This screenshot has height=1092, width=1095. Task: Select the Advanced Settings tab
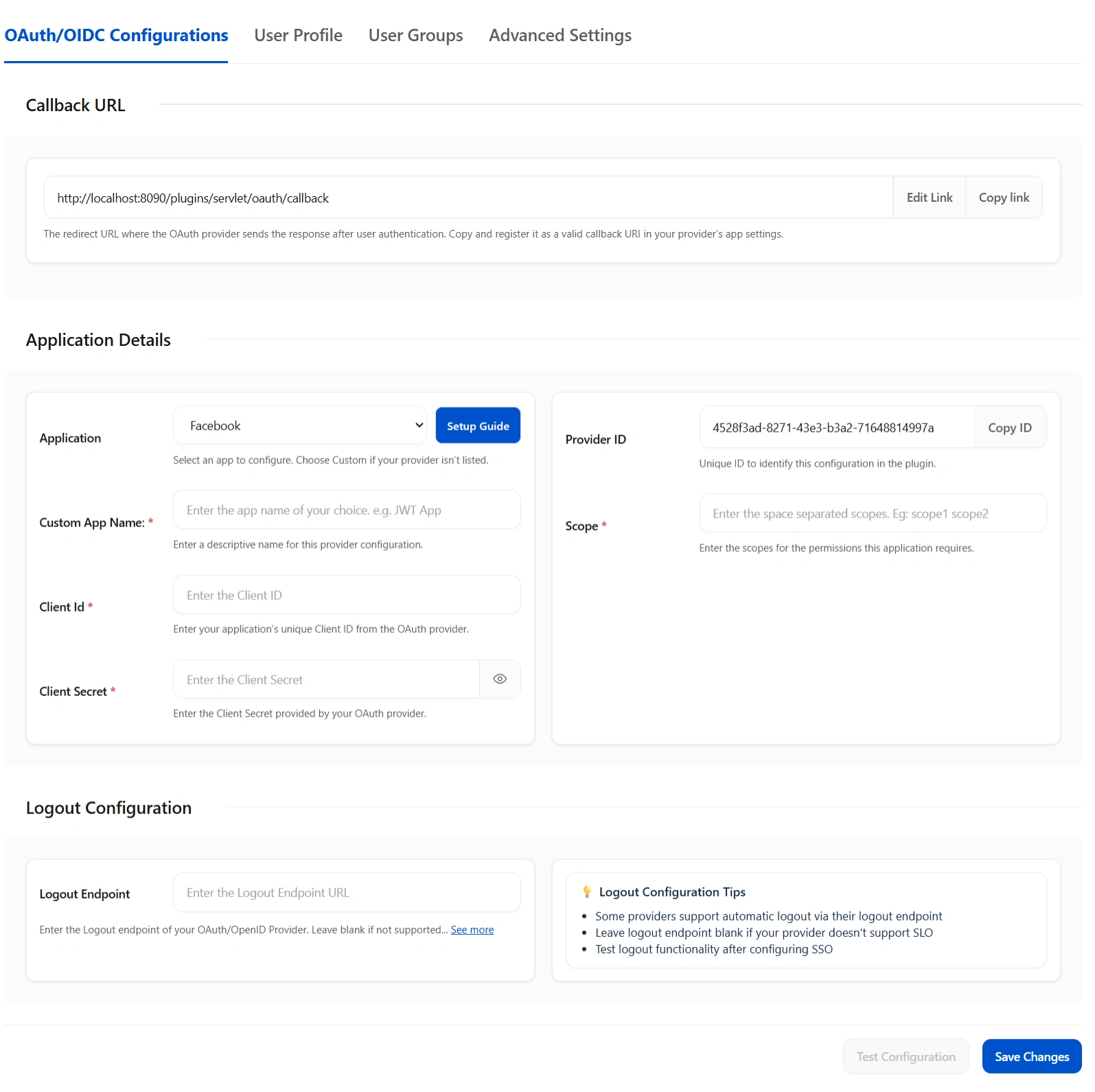pyautogui.click(x=560, y=35)
